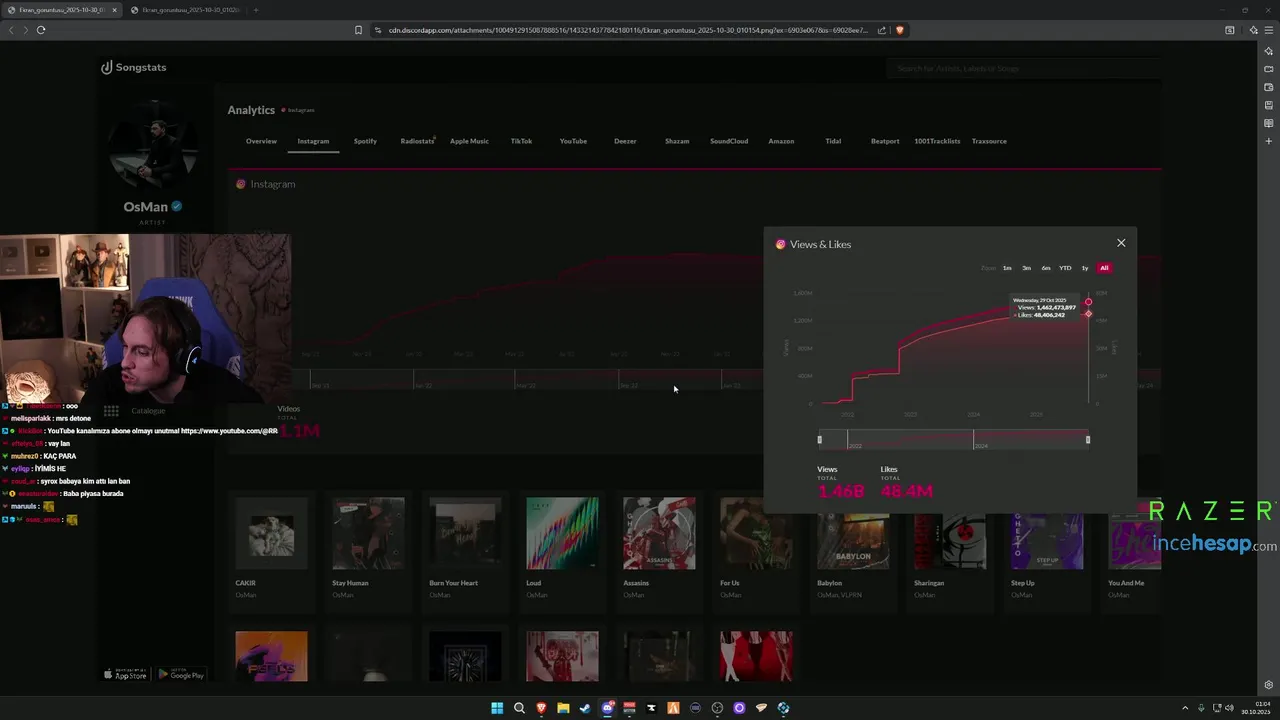1280x720 pixels.
Task: Open a new browser tab
Action: click(x=256, y=10)
